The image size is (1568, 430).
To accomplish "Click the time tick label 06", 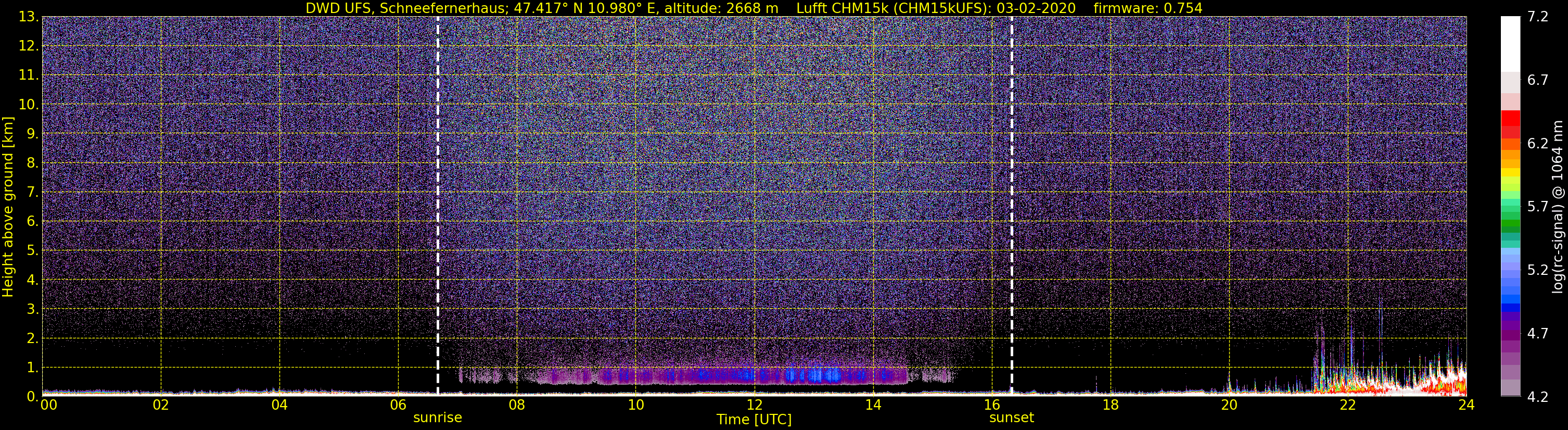I will pyautogui.click(x=398, y=405).
